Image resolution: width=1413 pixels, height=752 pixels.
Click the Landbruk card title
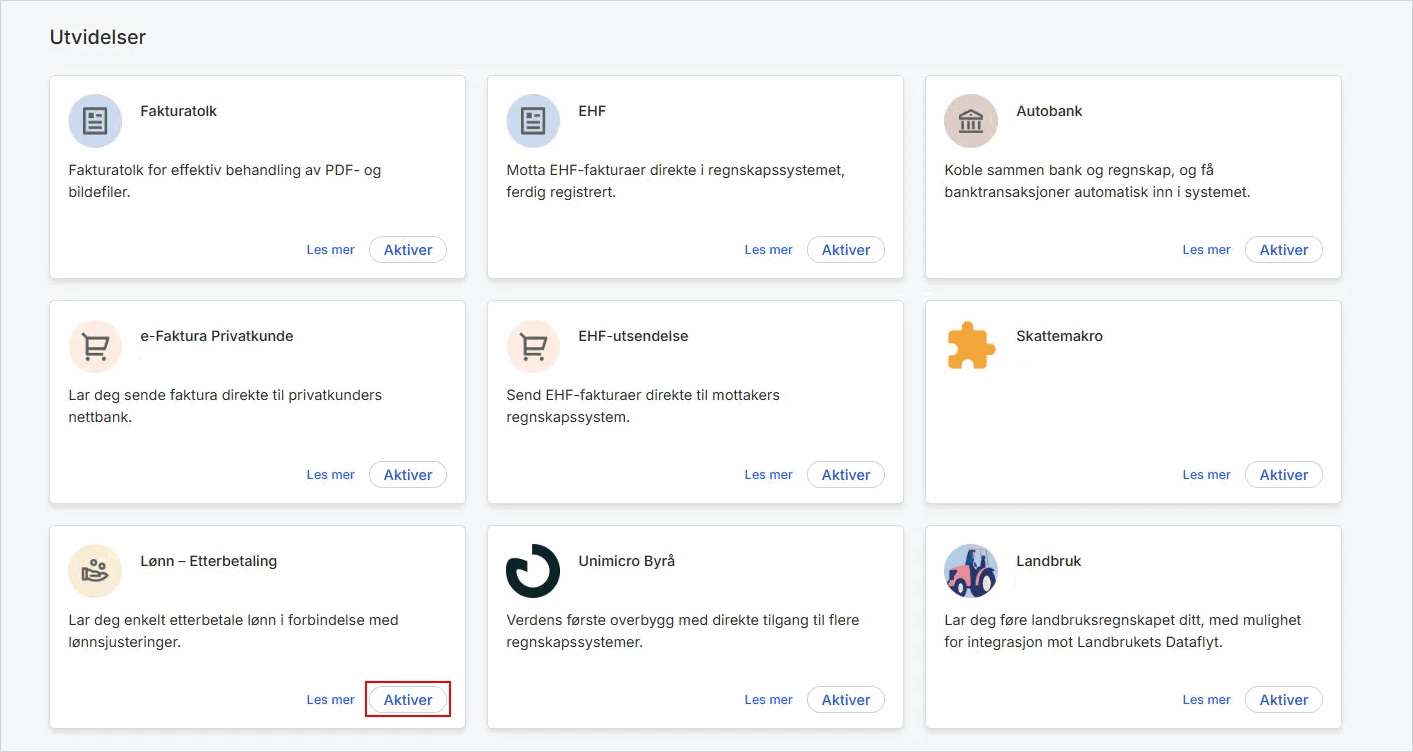[x=1049, y=561]
